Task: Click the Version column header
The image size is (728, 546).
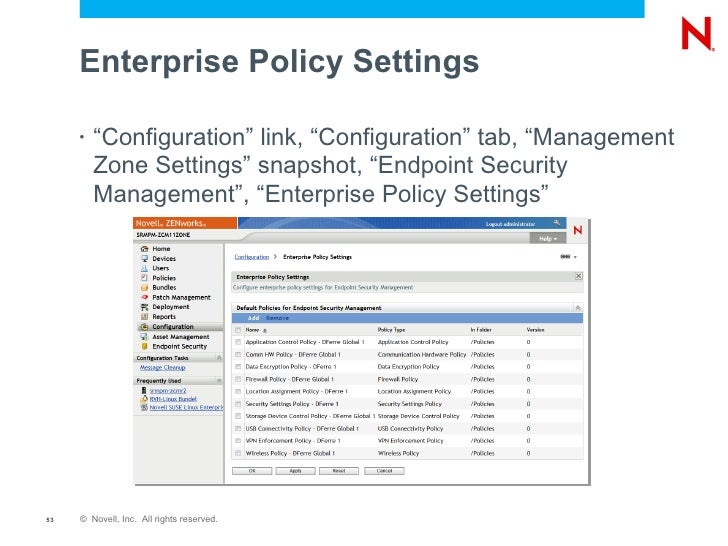Action: click(x=535, y=330)
